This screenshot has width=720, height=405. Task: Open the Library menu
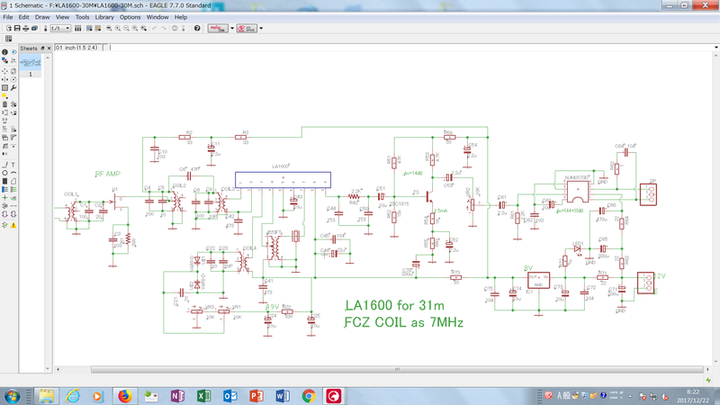[105, 17]
